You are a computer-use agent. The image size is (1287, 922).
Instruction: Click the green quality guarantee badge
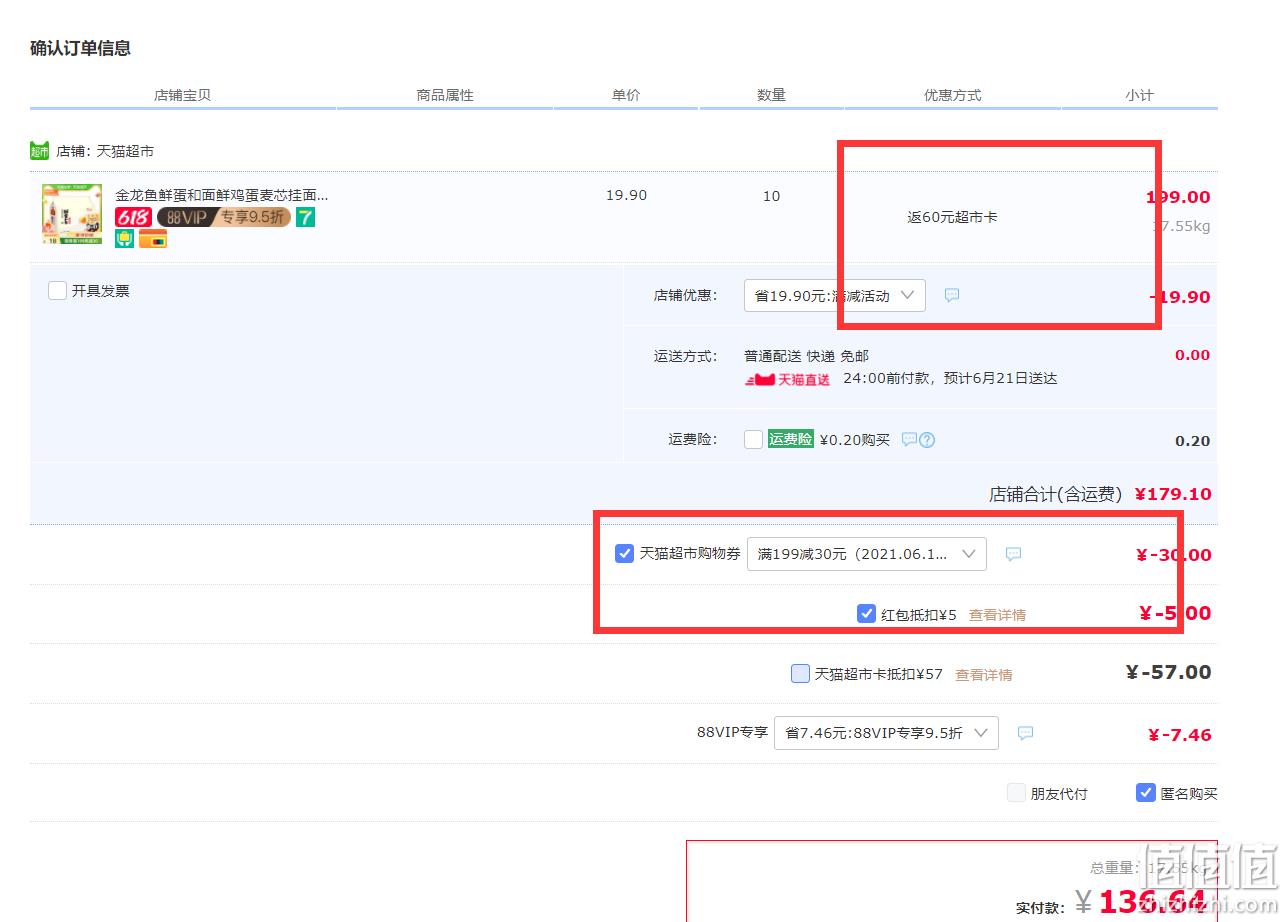point(124,238)
